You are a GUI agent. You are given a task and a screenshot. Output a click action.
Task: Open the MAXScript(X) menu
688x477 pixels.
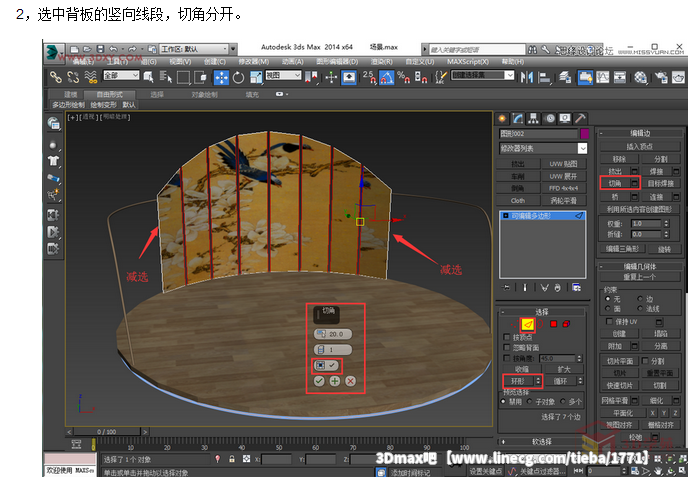click(x=468, y=62)
